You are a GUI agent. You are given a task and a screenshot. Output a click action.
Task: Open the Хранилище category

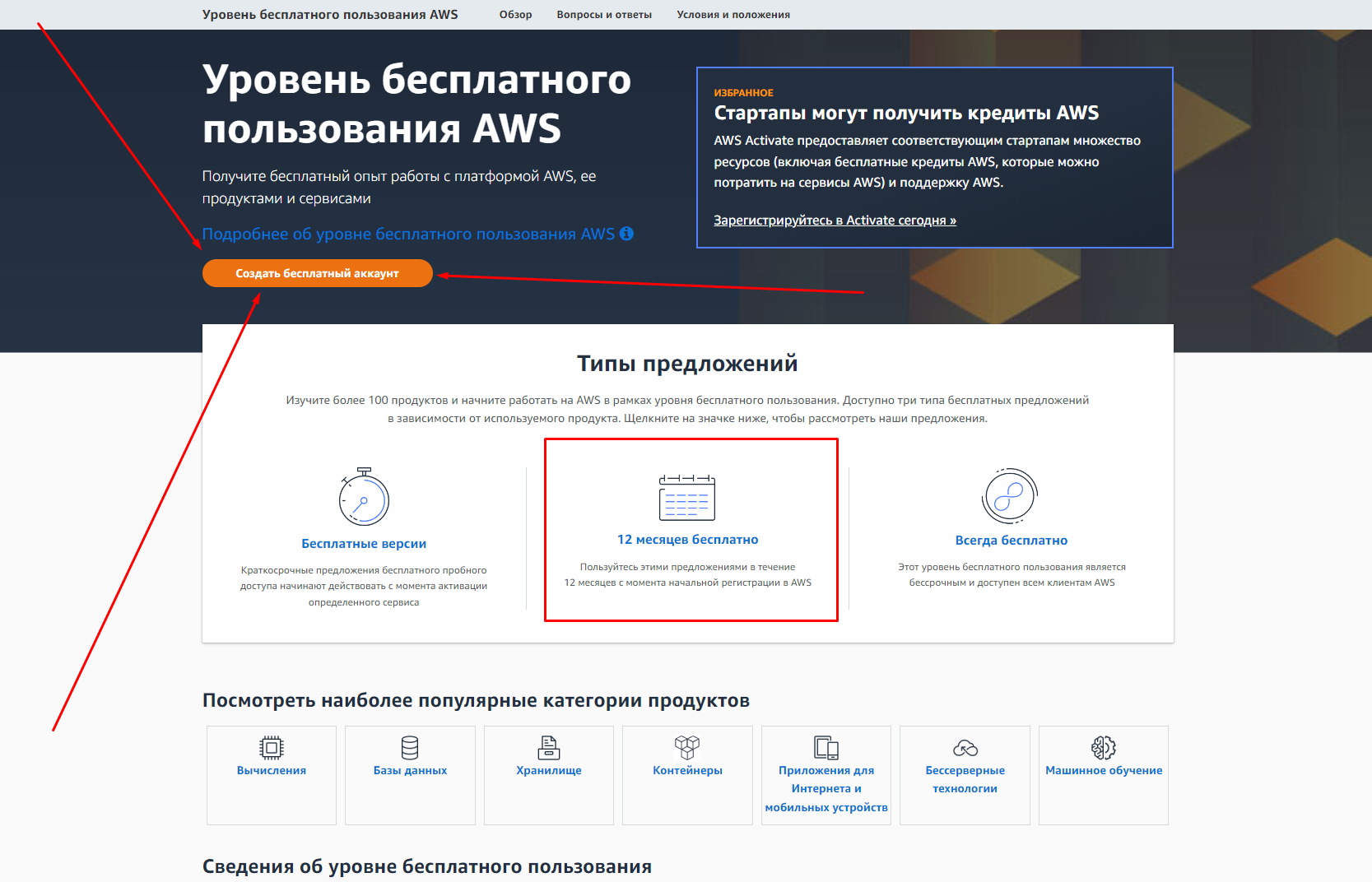click(549, 775)
